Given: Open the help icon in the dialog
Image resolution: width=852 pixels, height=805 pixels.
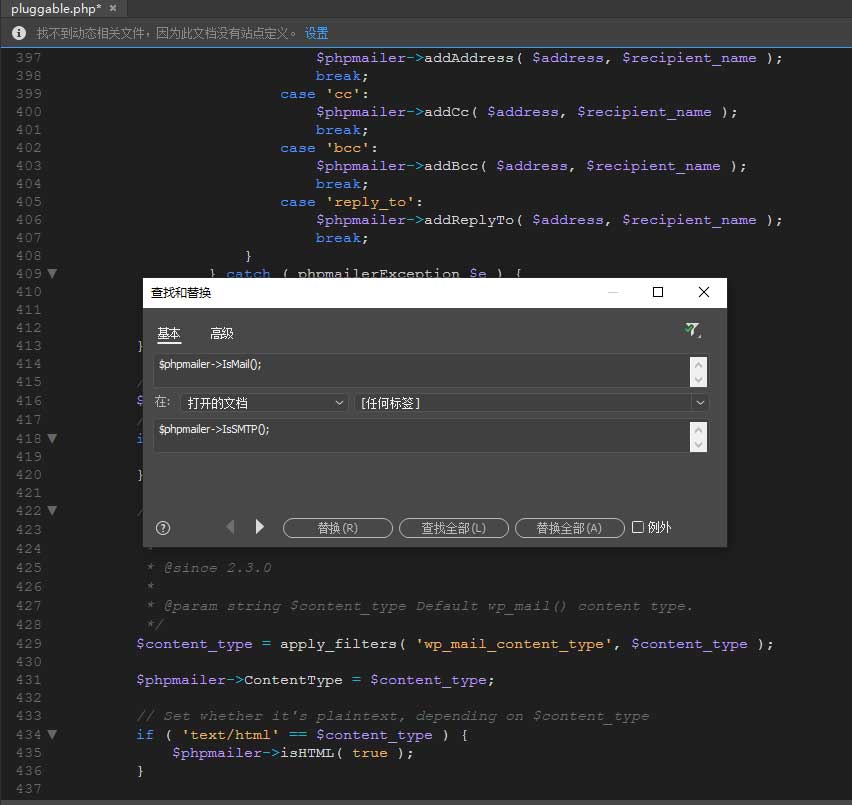Looking at the screenshot, I should [163, 528].
